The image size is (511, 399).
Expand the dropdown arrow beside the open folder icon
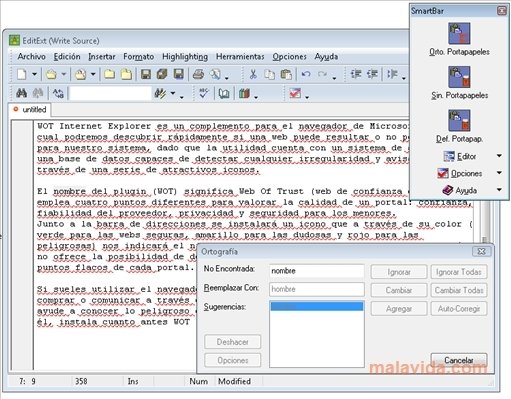64,74
